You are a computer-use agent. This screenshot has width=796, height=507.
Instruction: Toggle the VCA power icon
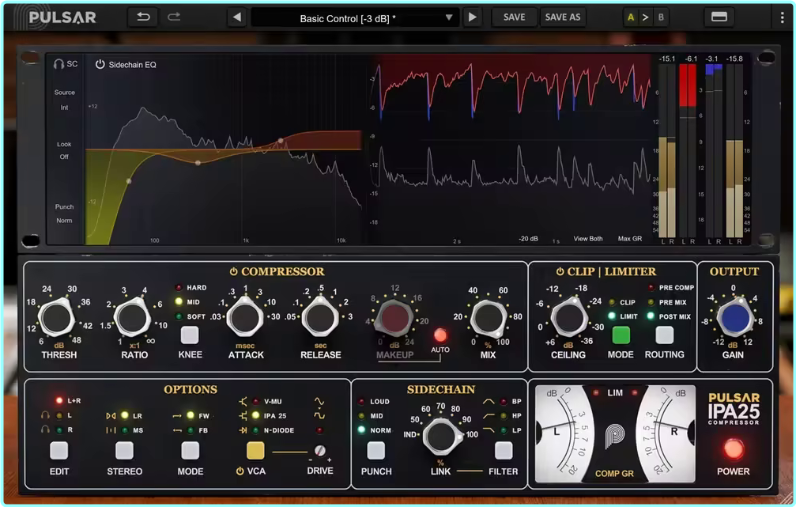point(240,471)
